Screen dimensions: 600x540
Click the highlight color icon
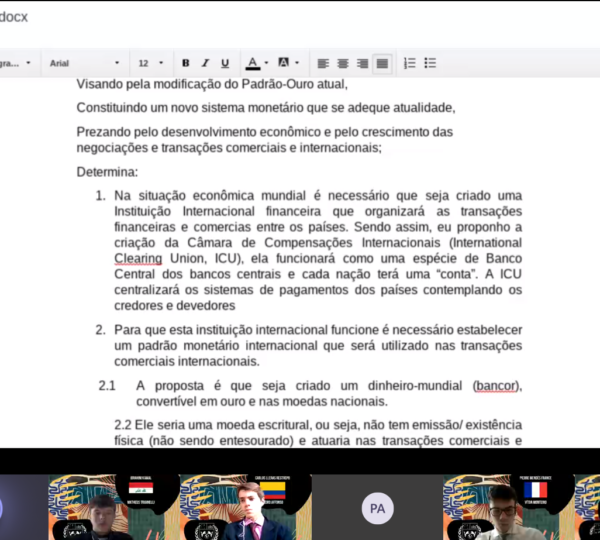tap(283, 63)
